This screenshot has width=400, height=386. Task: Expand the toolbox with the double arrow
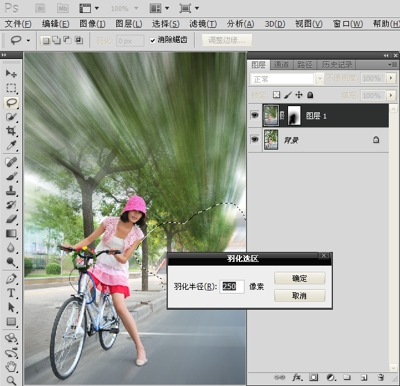(4, 55)
